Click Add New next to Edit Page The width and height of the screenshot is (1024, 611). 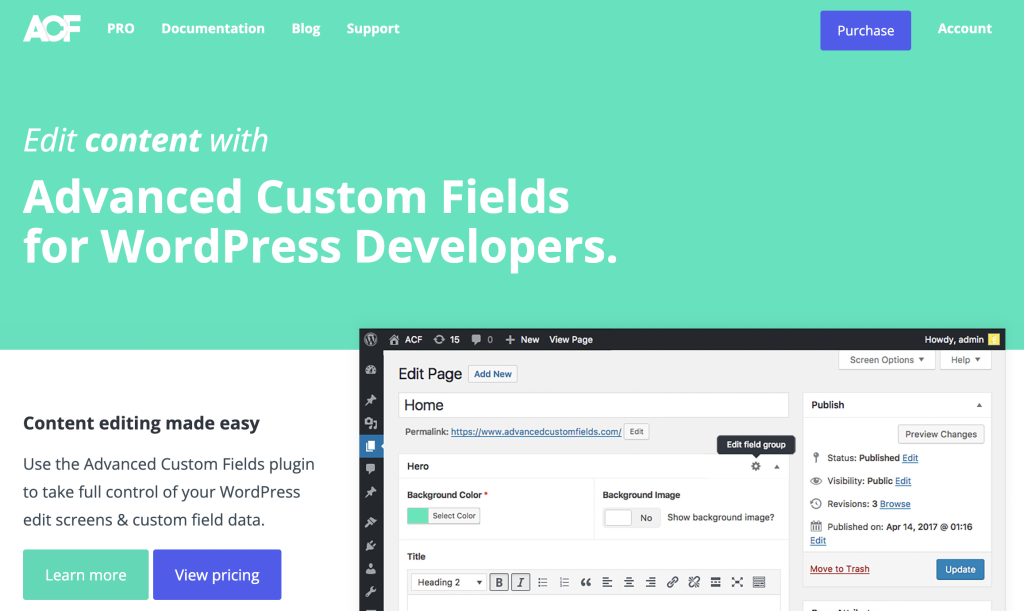(492, 374)
